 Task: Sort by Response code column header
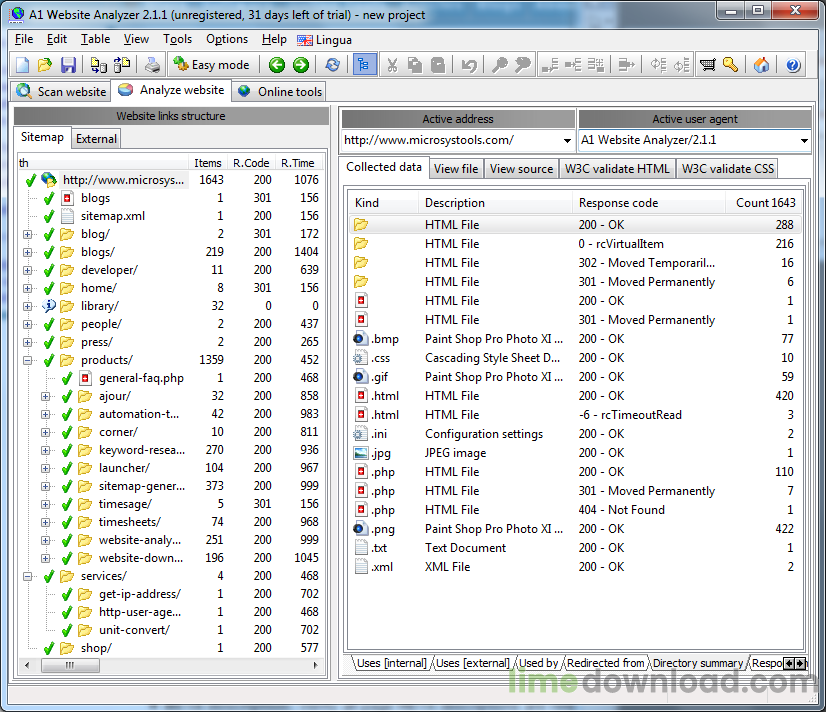648,203
